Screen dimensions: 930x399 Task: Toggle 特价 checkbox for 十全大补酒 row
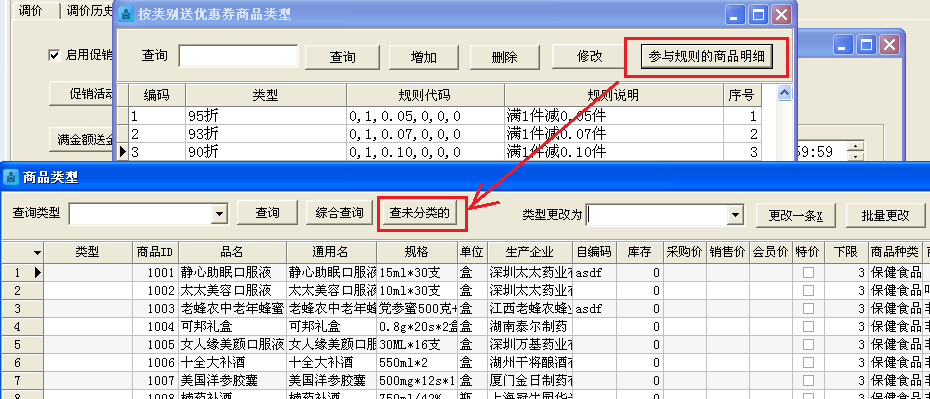tap(808, 362)
